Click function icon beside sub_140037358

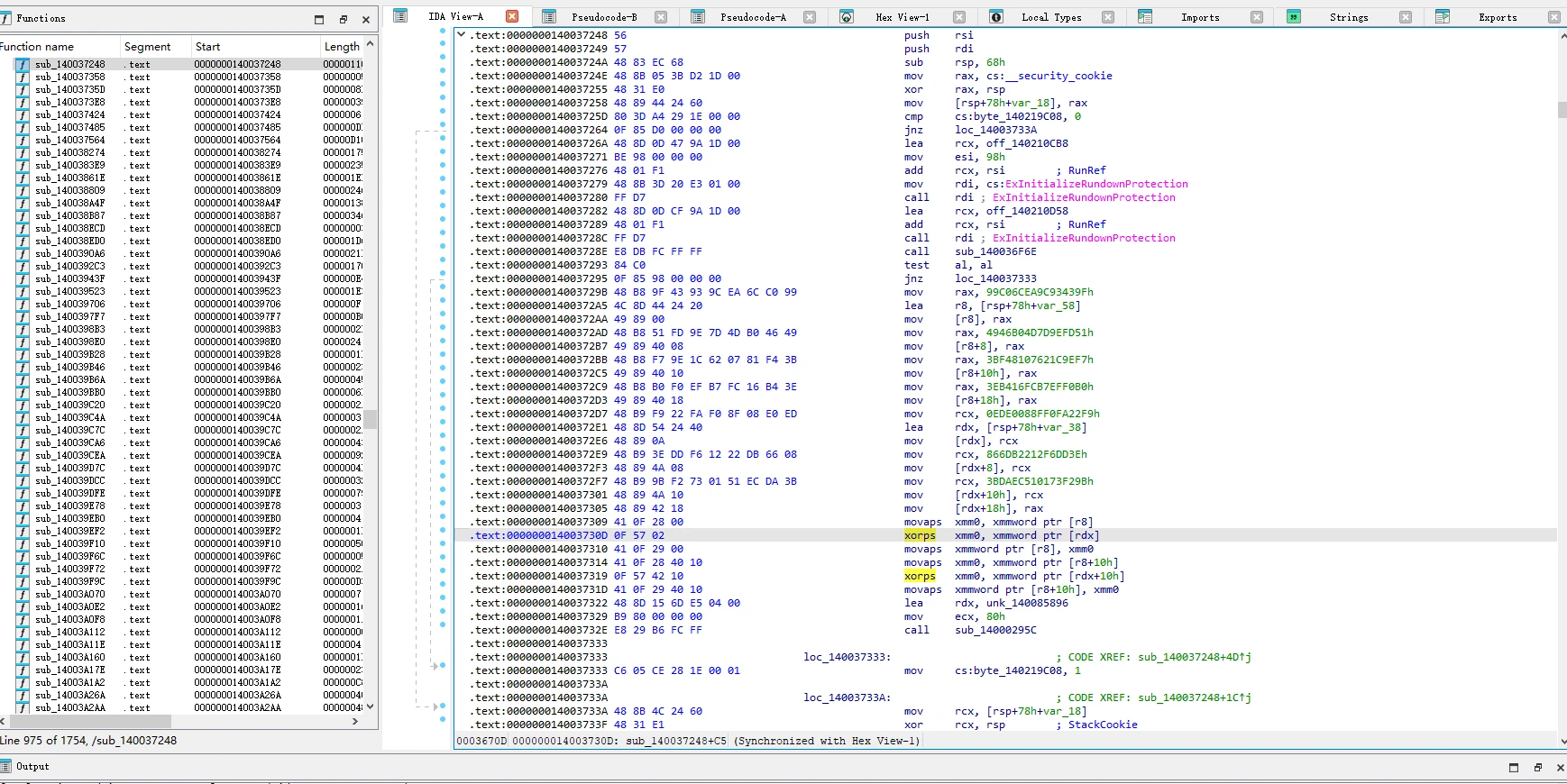(x=23, y=77)
